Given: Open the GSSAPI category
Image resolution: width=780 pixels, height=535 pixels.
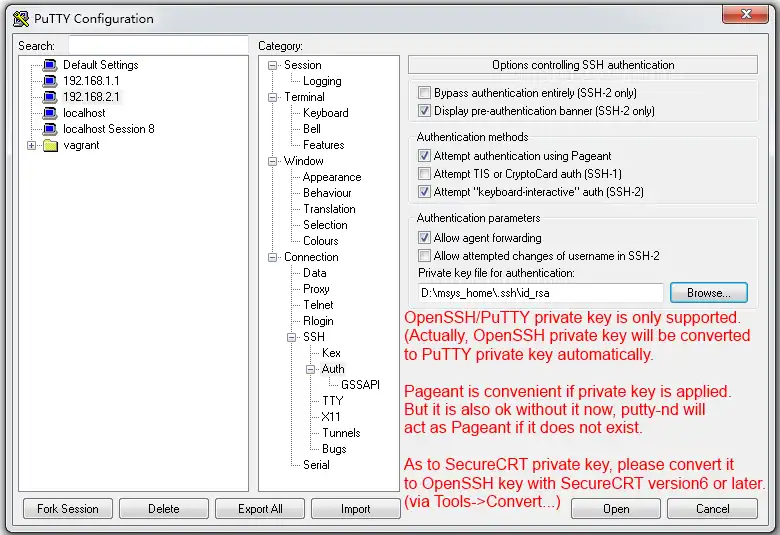Looking at the screenshot, I should pos(361,385).
